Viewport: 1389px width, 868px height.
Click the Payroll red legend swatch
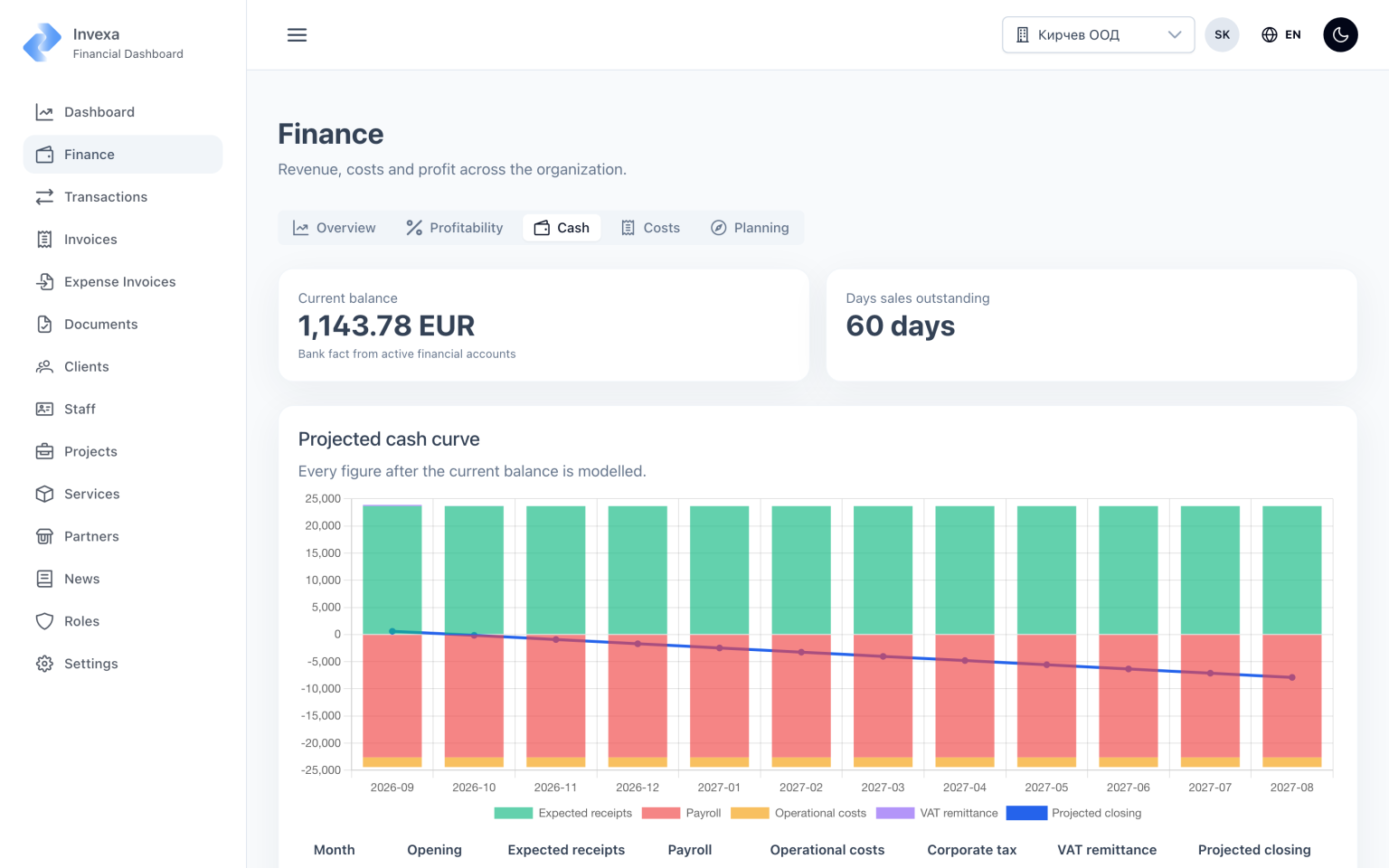[x=660, y=814]
